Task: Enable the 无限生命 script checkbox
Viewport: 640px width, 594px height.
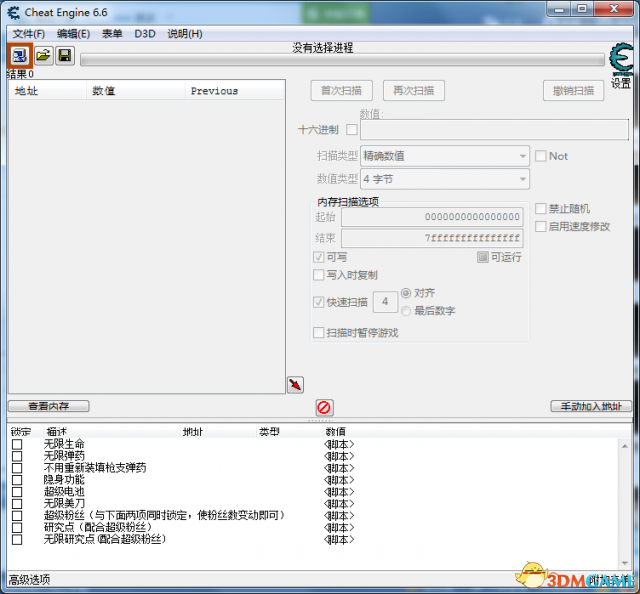Action: click(x=17, y=444)
